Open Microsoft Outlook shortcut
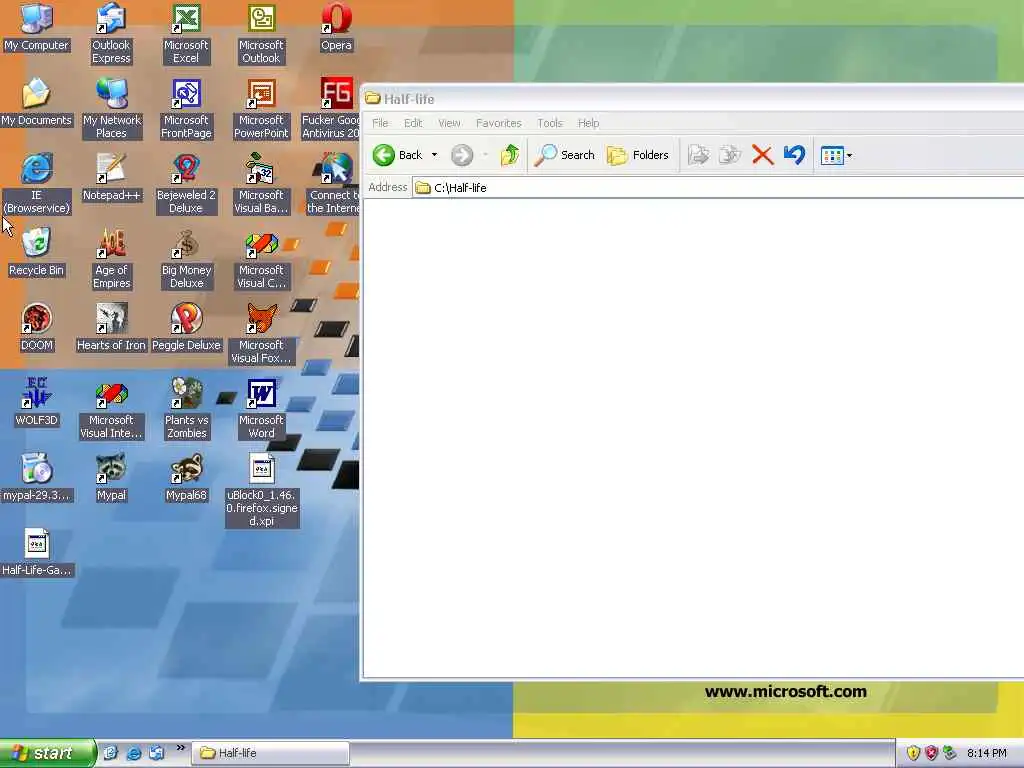1024x768 pixels. (261, 34)
